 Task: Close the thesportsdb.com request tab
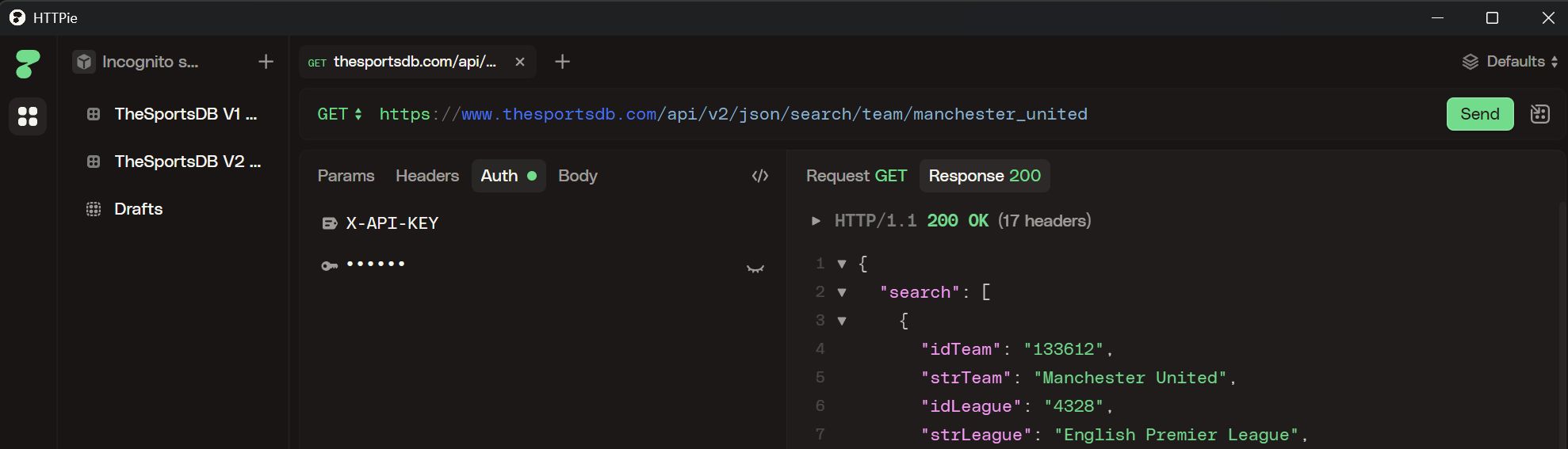[520, 62]
